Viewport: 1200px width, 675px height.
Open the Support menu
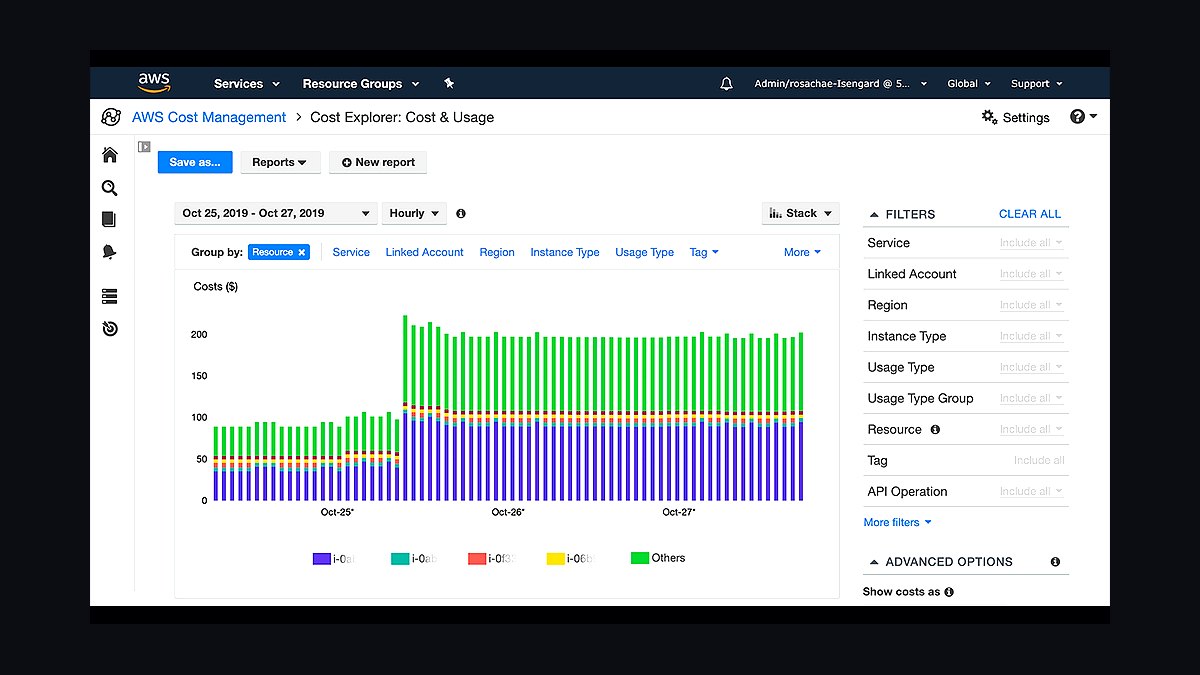[x=1037, y=84]
